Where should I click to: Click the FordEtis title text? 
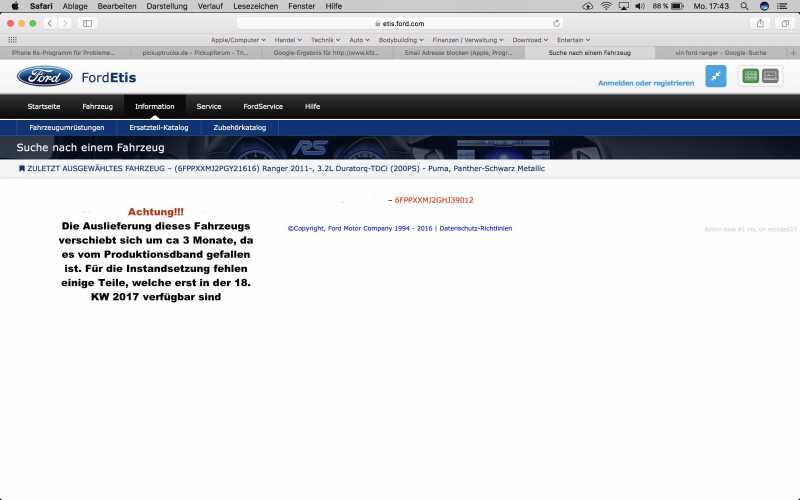tap(109, 78)
